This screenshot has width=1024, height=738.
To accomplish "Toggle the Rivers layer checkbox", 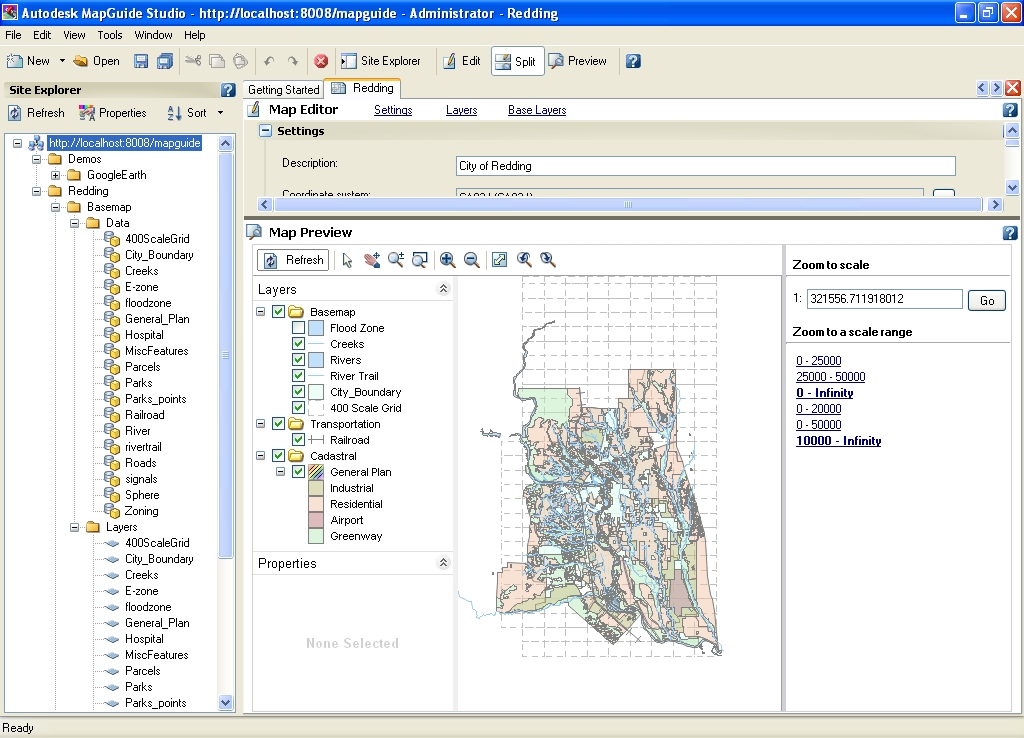I will point(298,360).
